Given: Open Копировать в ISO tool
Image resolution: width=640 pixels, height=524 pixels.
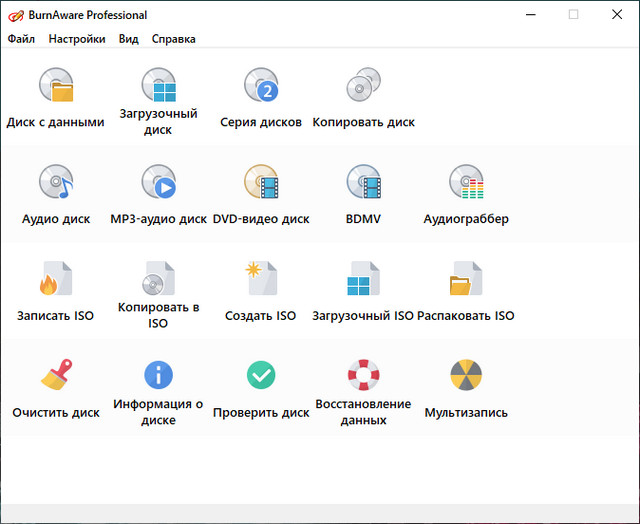Looking at the screenshot, I should click(x=158, y=281).
